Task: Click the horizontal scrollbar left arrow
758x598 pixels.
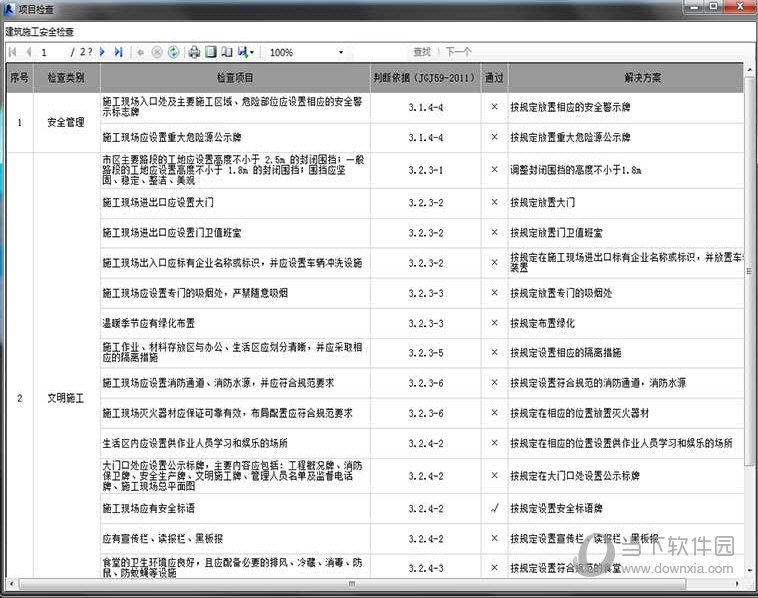Action: pyautogui.click(x=11, y=584)
